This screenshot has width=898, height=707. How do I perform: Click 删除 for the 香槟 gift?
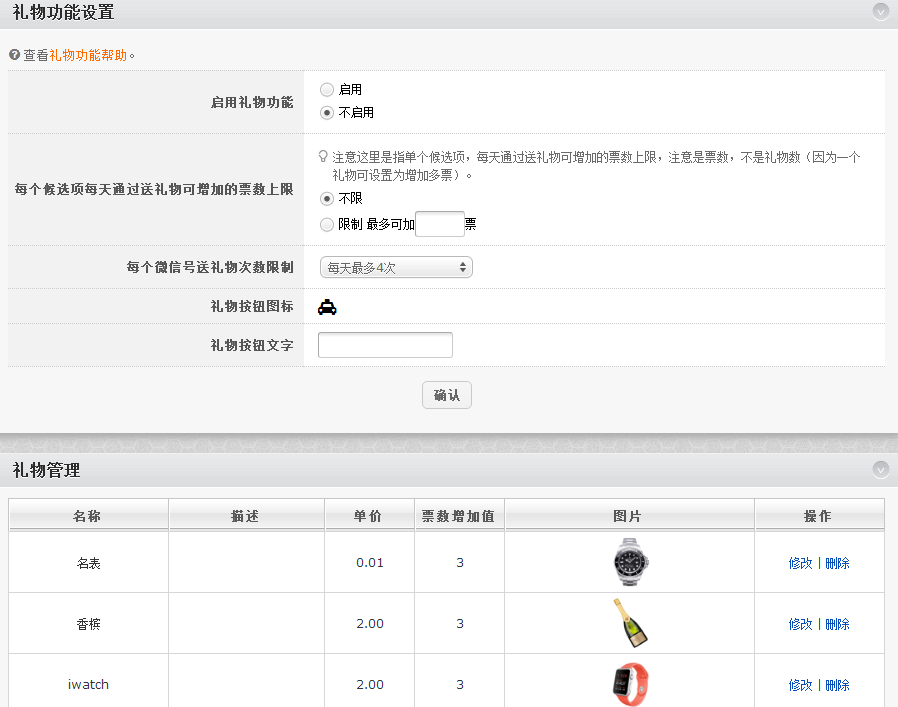[837, 624]
